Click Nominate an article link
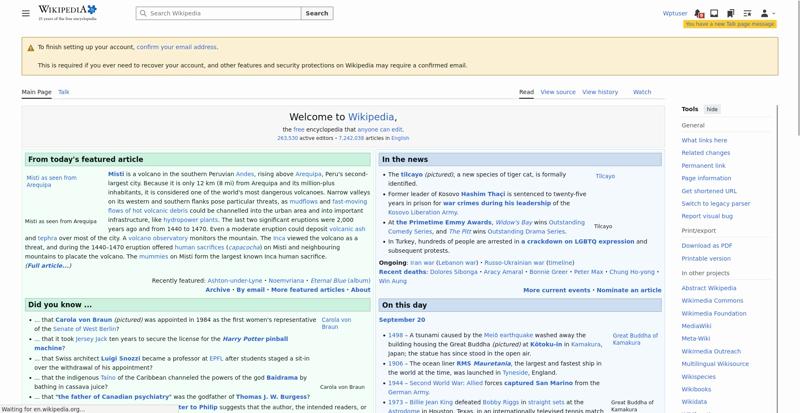800x413 pixels. 629,290
